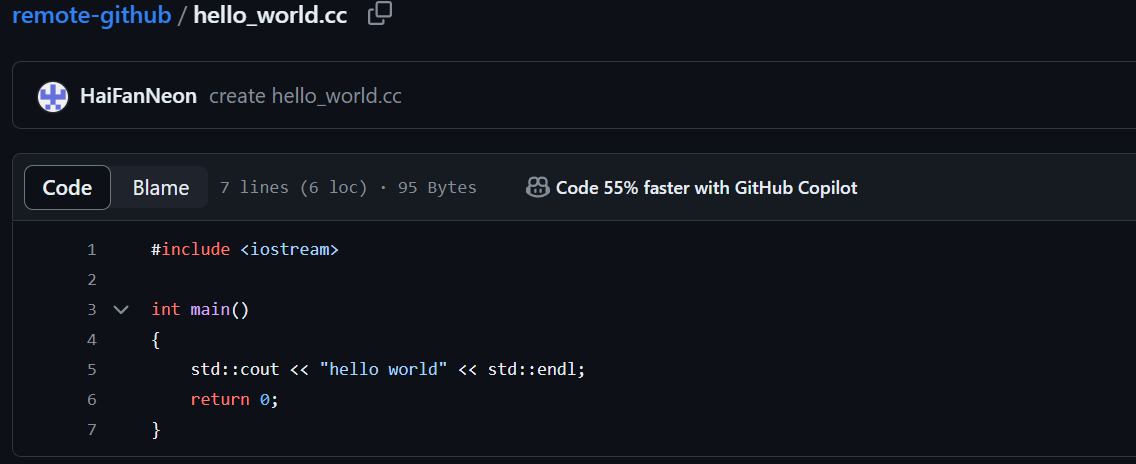Click 'Code 55% faster with GitHub Copilot'
The height and width of the screenshot is (464, 1136).
click(x=706, y=188)
